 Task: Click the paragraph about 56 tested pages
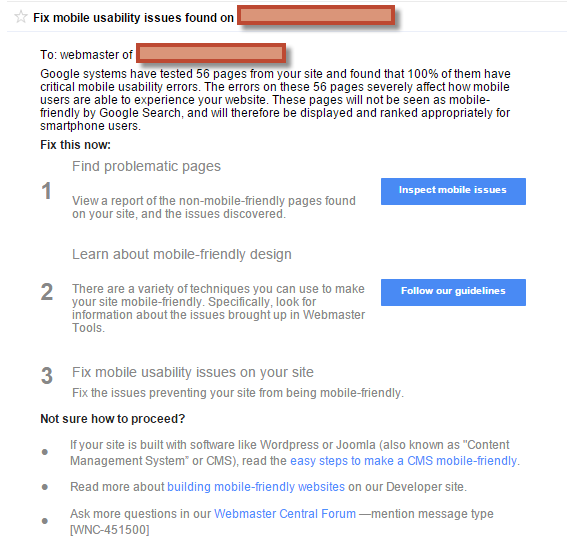(275, 99)
